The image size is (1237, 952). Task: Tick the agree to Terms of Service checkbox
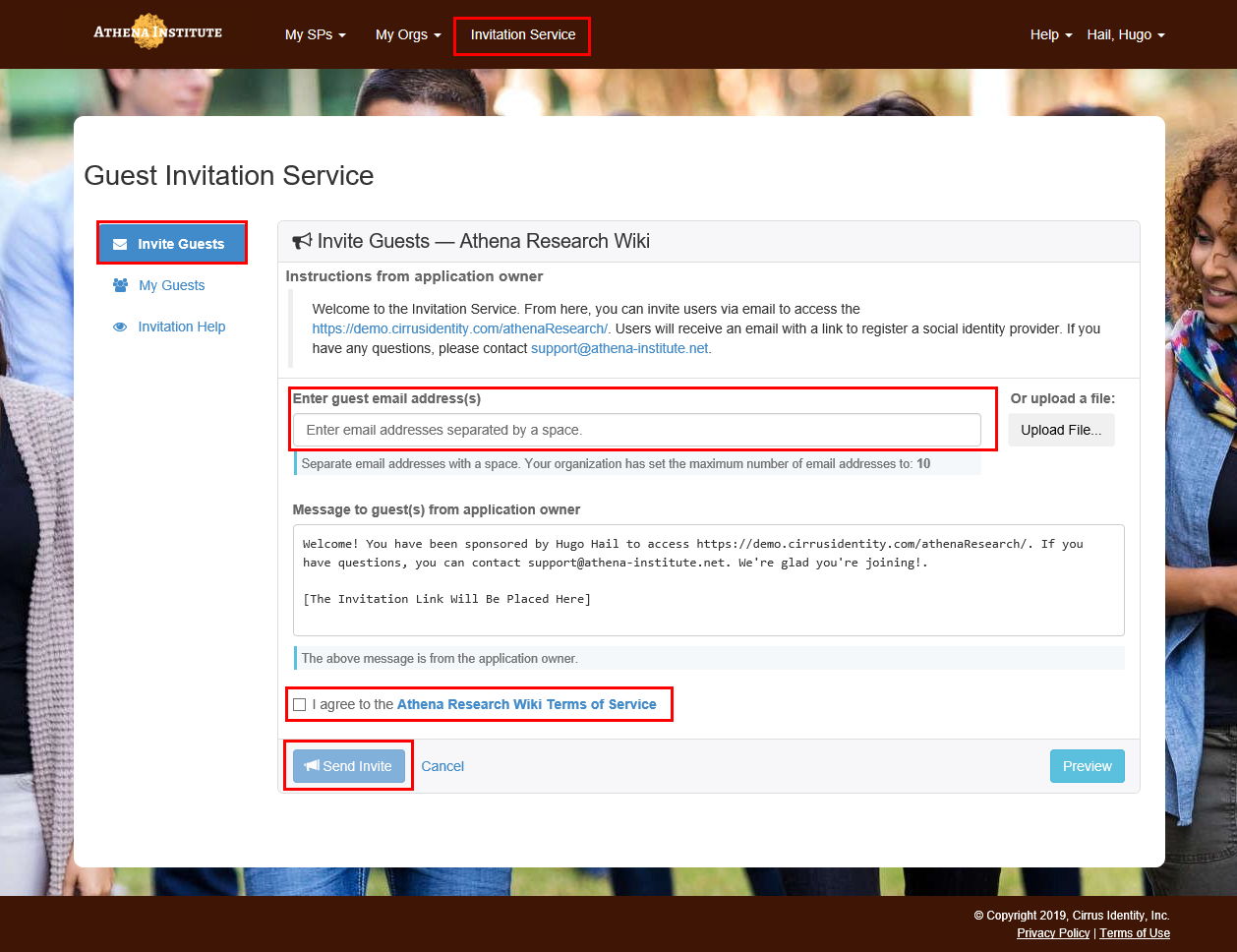[300, 704]
